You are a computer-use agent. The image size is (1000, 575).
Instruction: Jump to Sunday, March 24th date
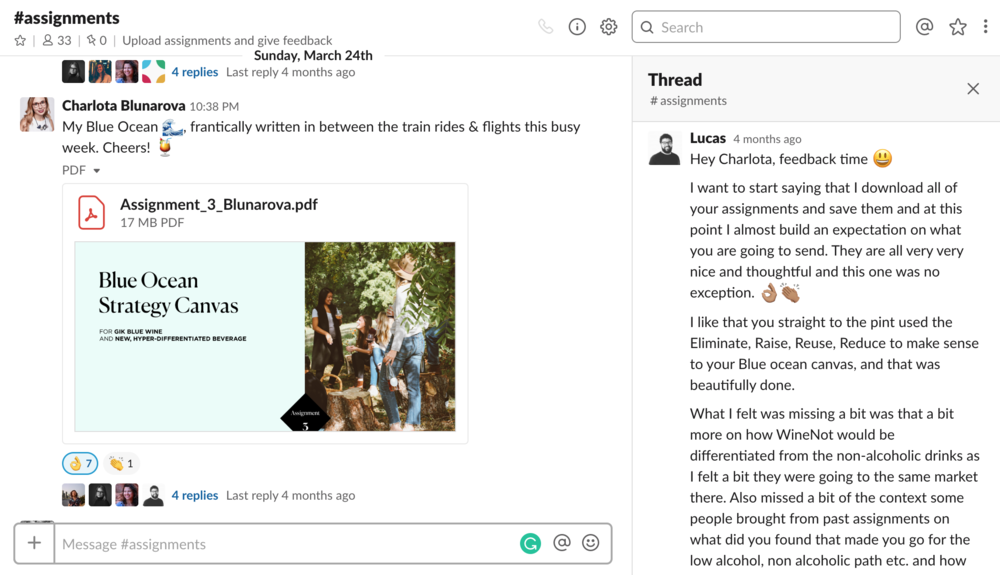click(x=313, y=55)
